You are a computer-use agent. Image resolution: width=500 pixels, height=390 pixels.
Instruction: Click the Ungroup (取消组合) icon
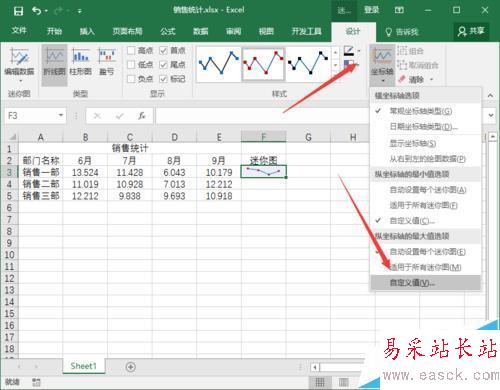click(402, 65)
